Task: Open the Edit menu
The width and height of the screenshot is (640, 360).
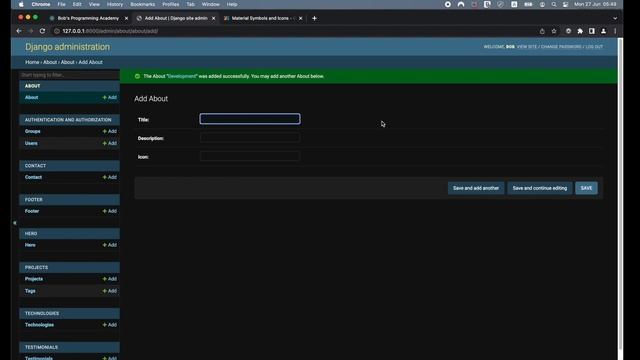Action: pos(77,4)
